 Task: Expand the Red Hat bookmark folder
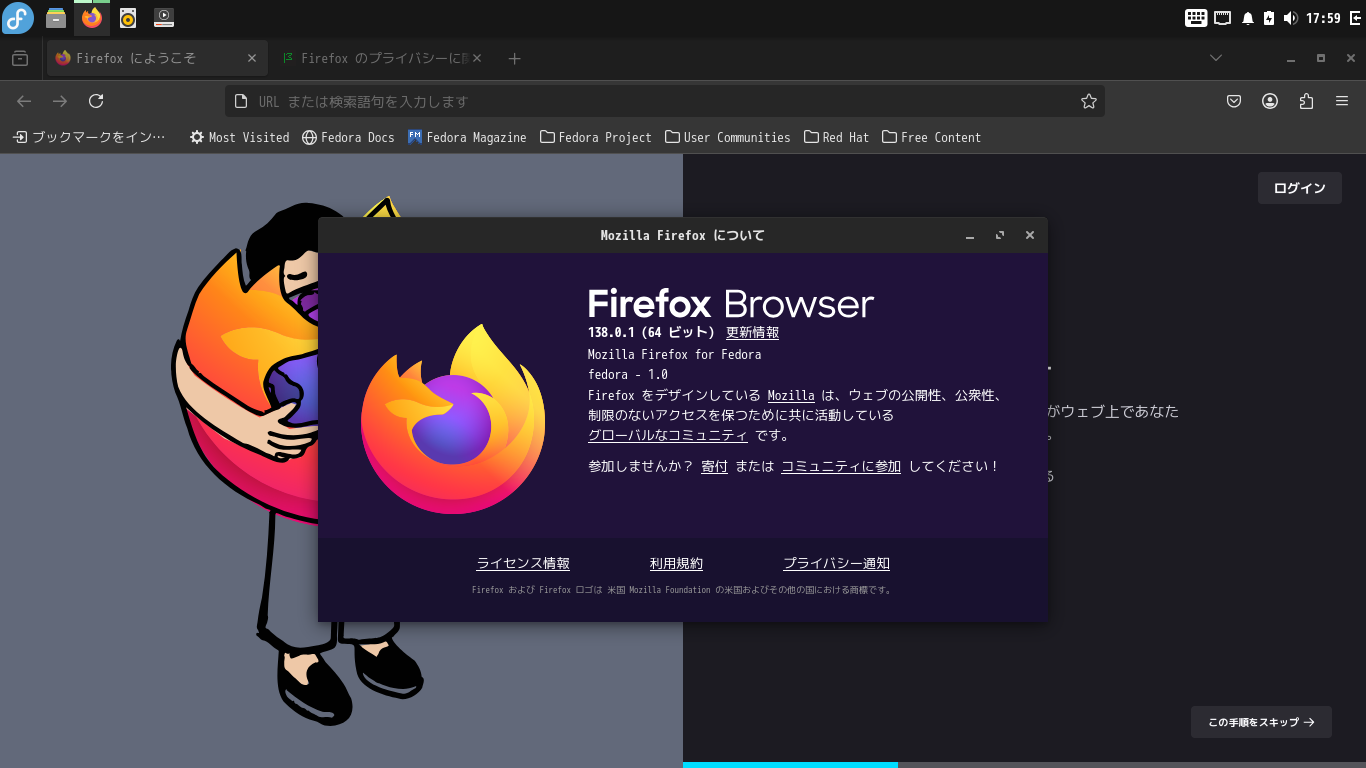coord(837,137)
